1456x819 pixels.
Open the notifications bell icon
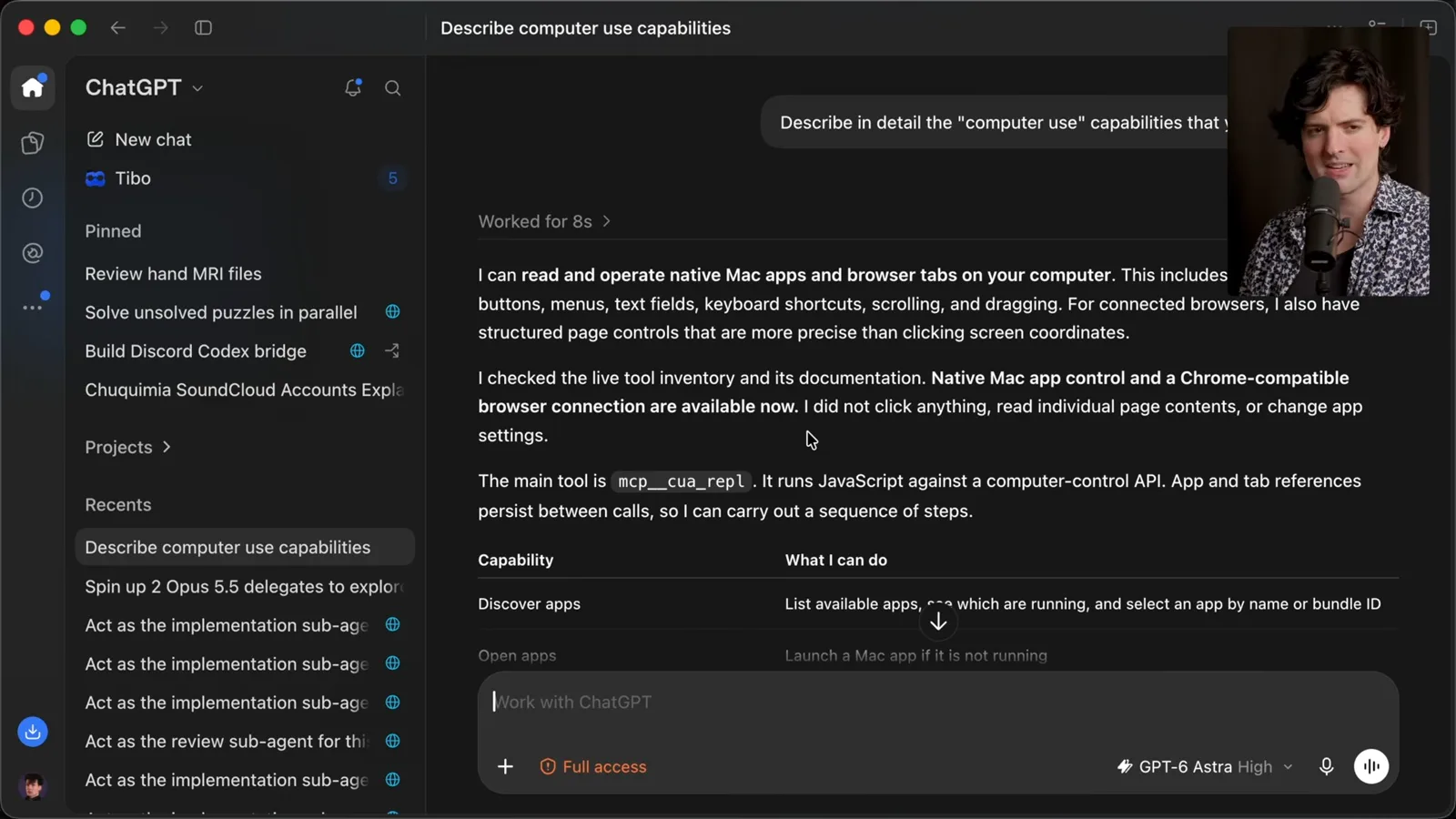pos(353,87)
